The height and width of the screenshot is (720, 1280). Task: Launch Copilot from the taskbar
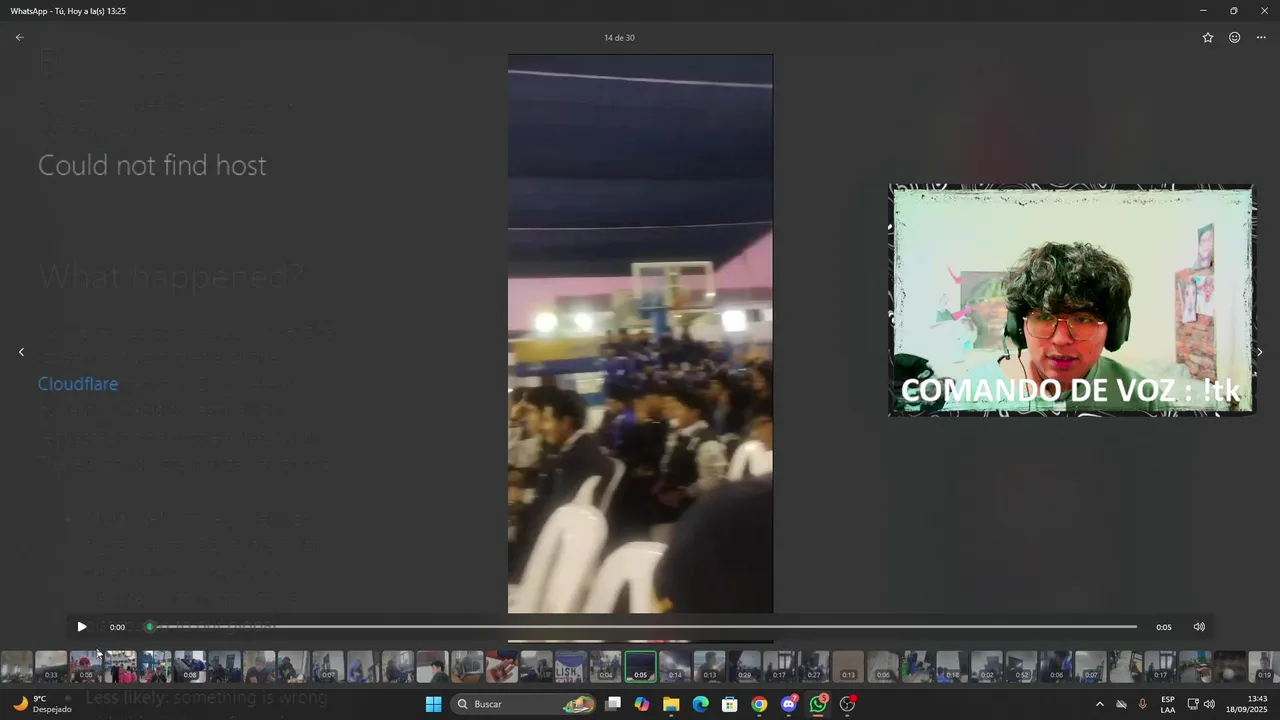[642, 704]
